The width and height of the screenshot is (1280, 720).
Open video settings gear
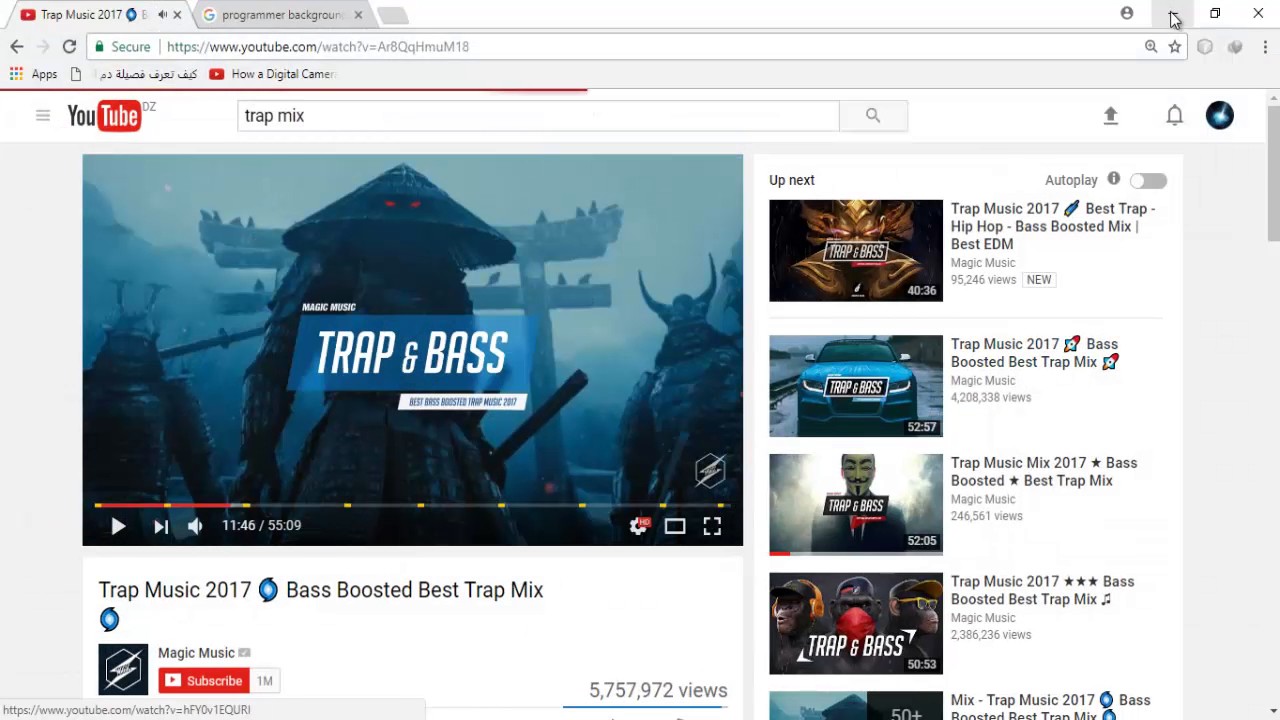tap(638, 526)
